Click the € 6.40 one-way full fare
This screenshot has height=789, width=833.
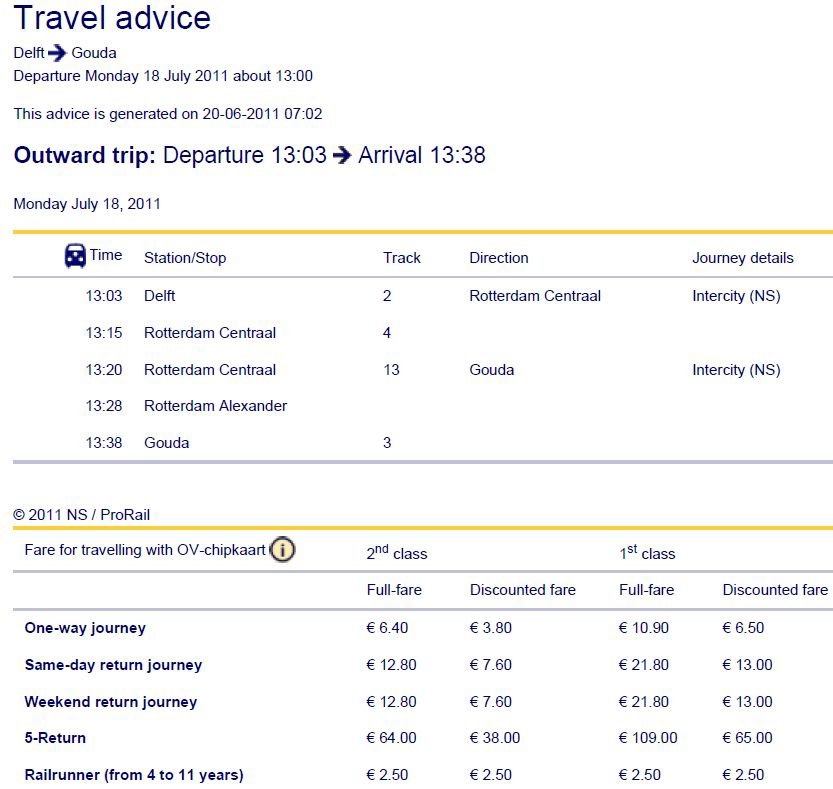387,628
